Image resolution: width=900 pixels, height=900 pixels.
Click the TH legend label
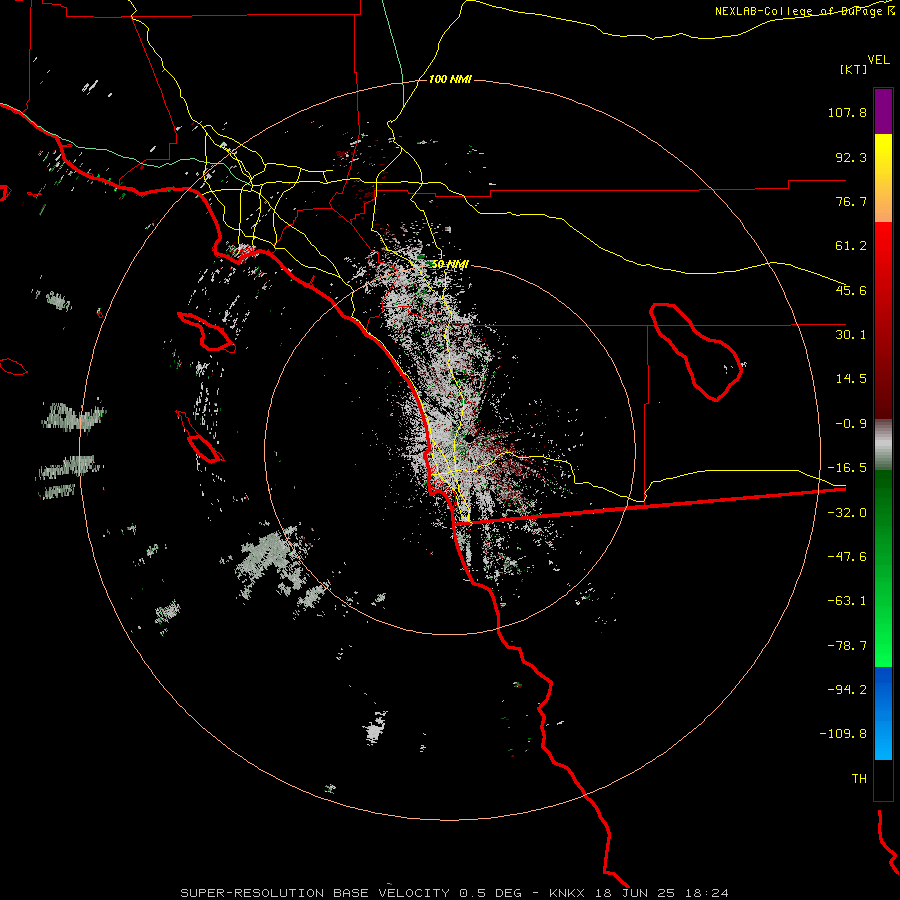pos(859,779)
